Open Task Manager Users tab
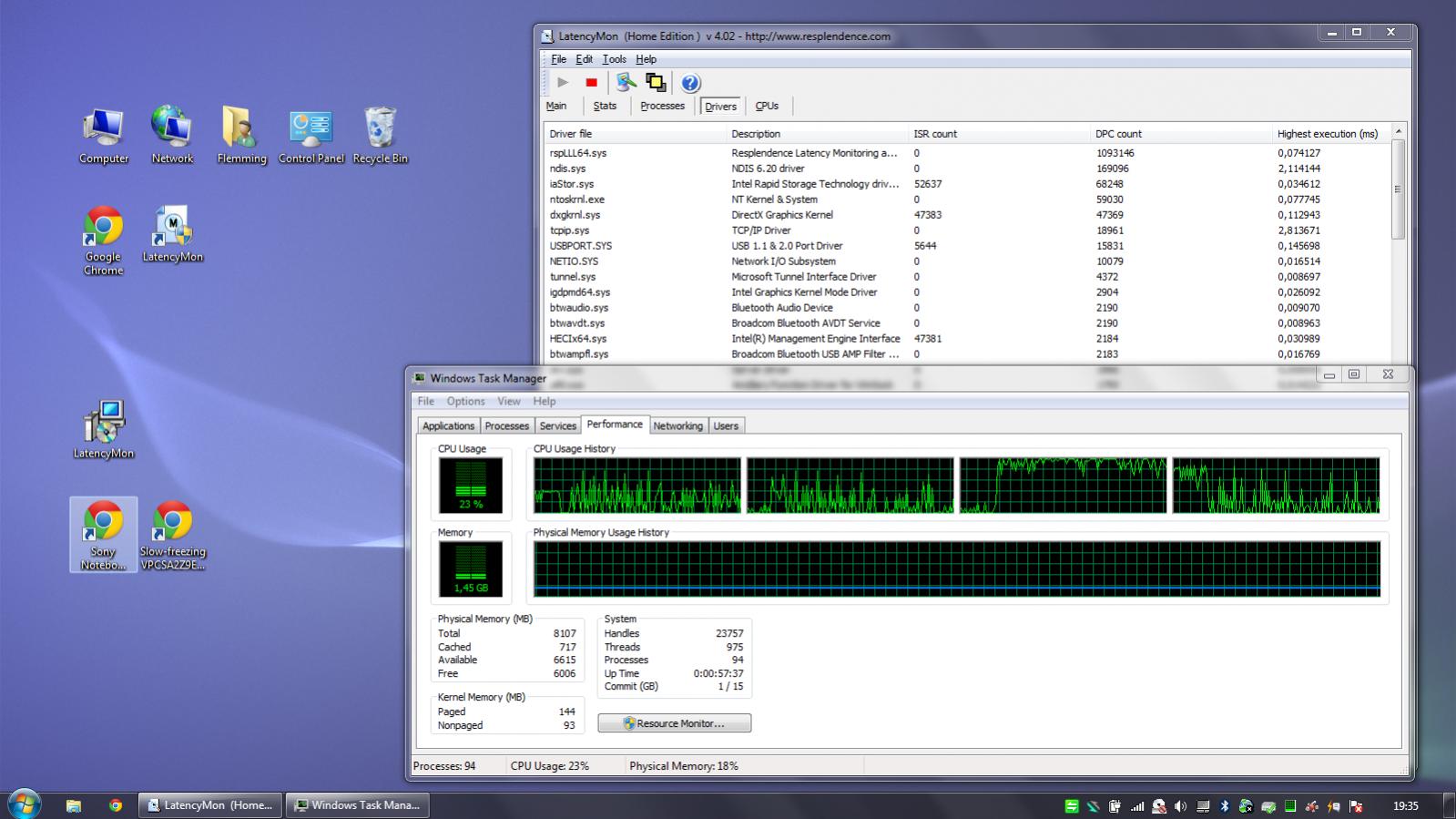 point(726,425)
